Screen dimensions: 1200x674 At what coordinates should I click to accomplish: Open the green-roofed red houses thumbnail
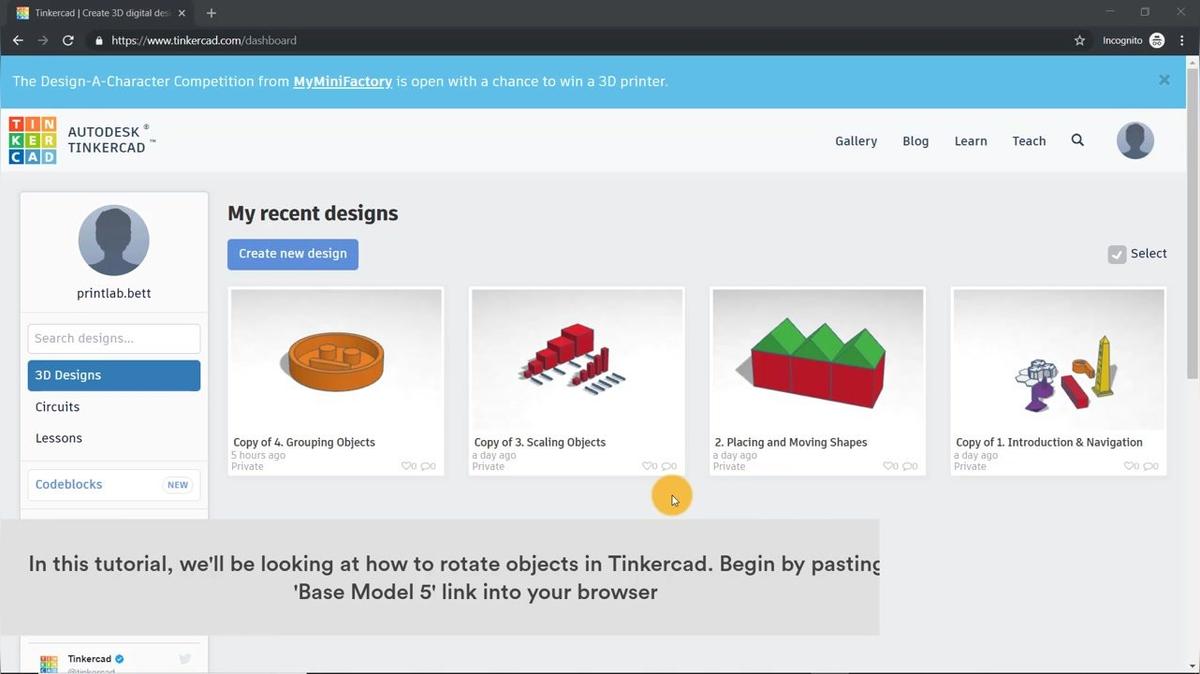pyautogui.click(x=818, y=360)
